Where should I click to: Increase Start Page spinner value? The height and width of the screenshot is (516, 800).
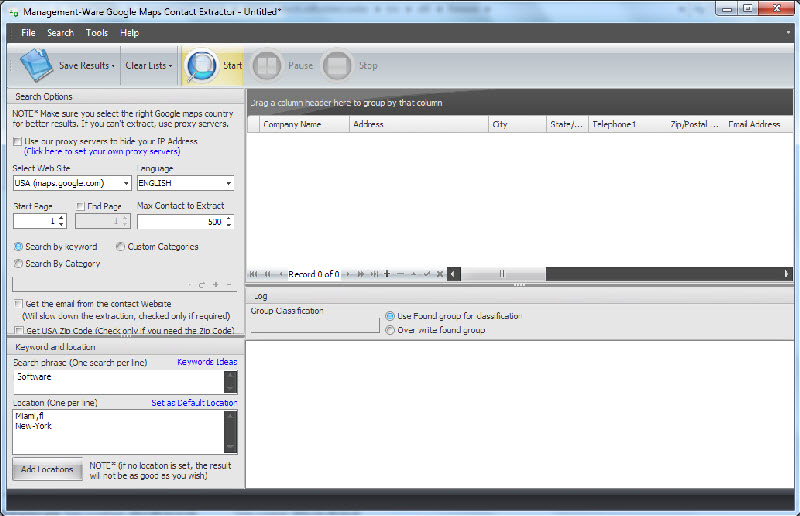[x=61, y=218]
